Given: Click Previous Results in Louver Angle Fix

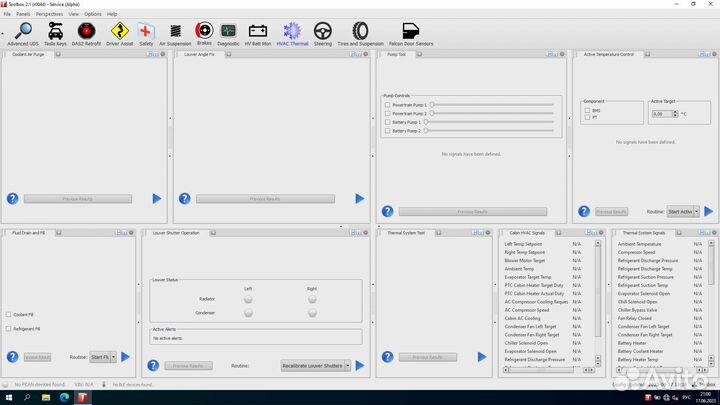Looking at the screenshot, I should coord(265,199).
